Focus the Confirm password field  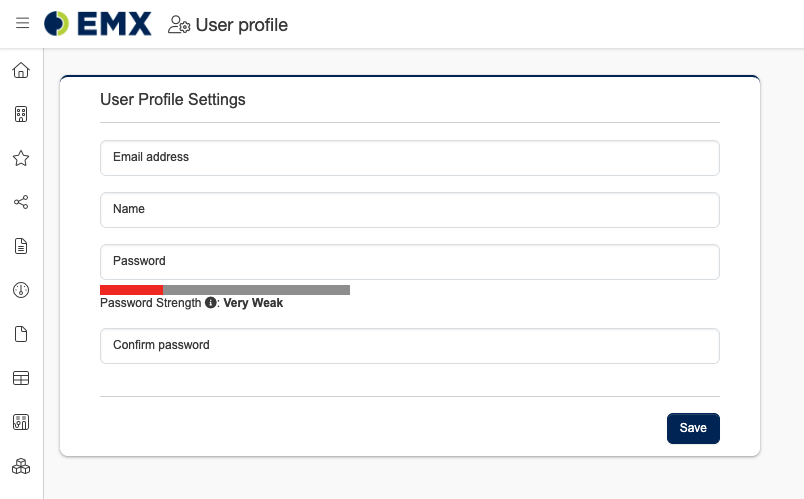click(410, 346)
